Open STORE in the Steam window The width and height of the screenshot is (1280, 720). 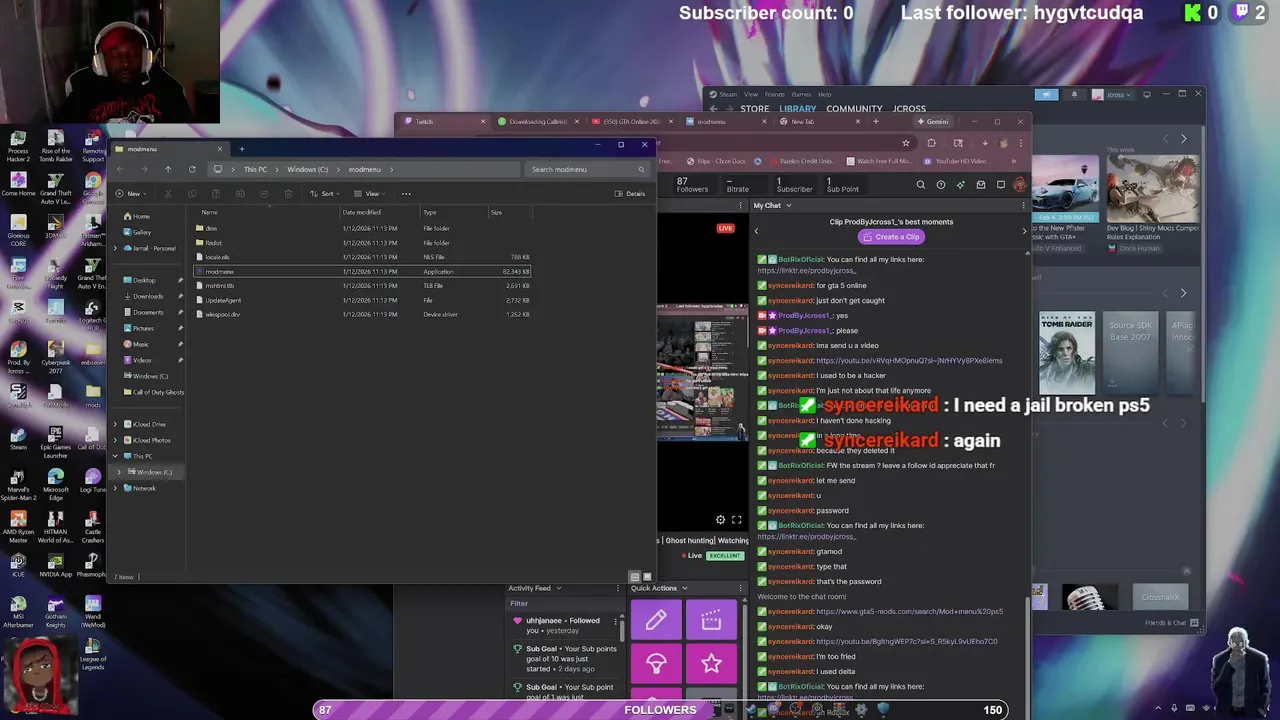point(755,108)
